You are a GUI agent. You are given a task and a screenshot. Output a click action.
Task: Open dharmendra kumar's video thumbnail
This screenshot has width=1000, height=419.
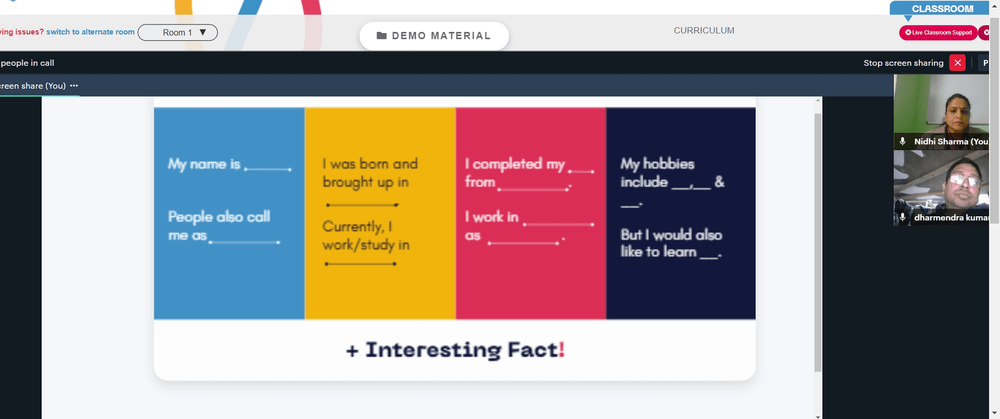pos(941,187)
